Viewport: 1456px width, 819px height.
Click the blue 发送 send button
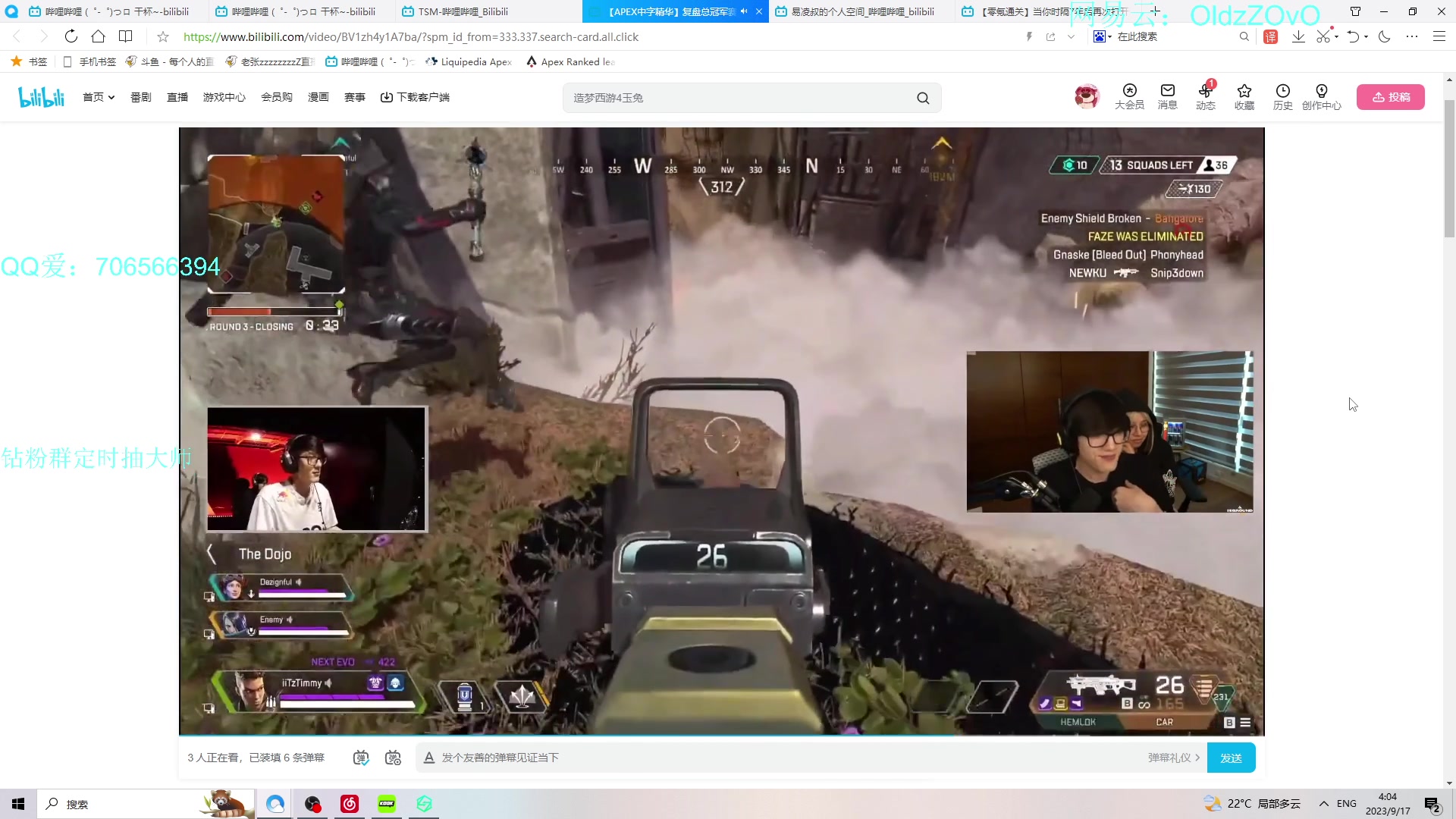[1231, 758]
